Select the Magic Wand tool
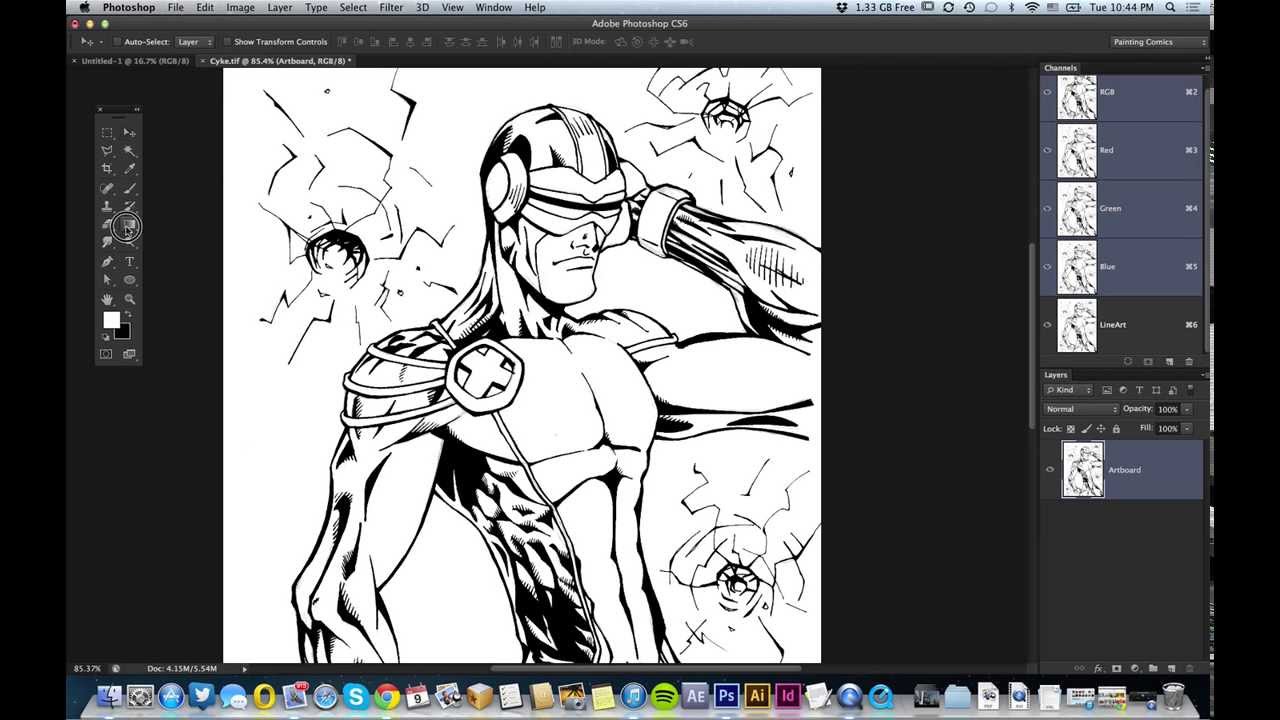The width and height of the screenshot is (1280, 720). tap(129, 151)
